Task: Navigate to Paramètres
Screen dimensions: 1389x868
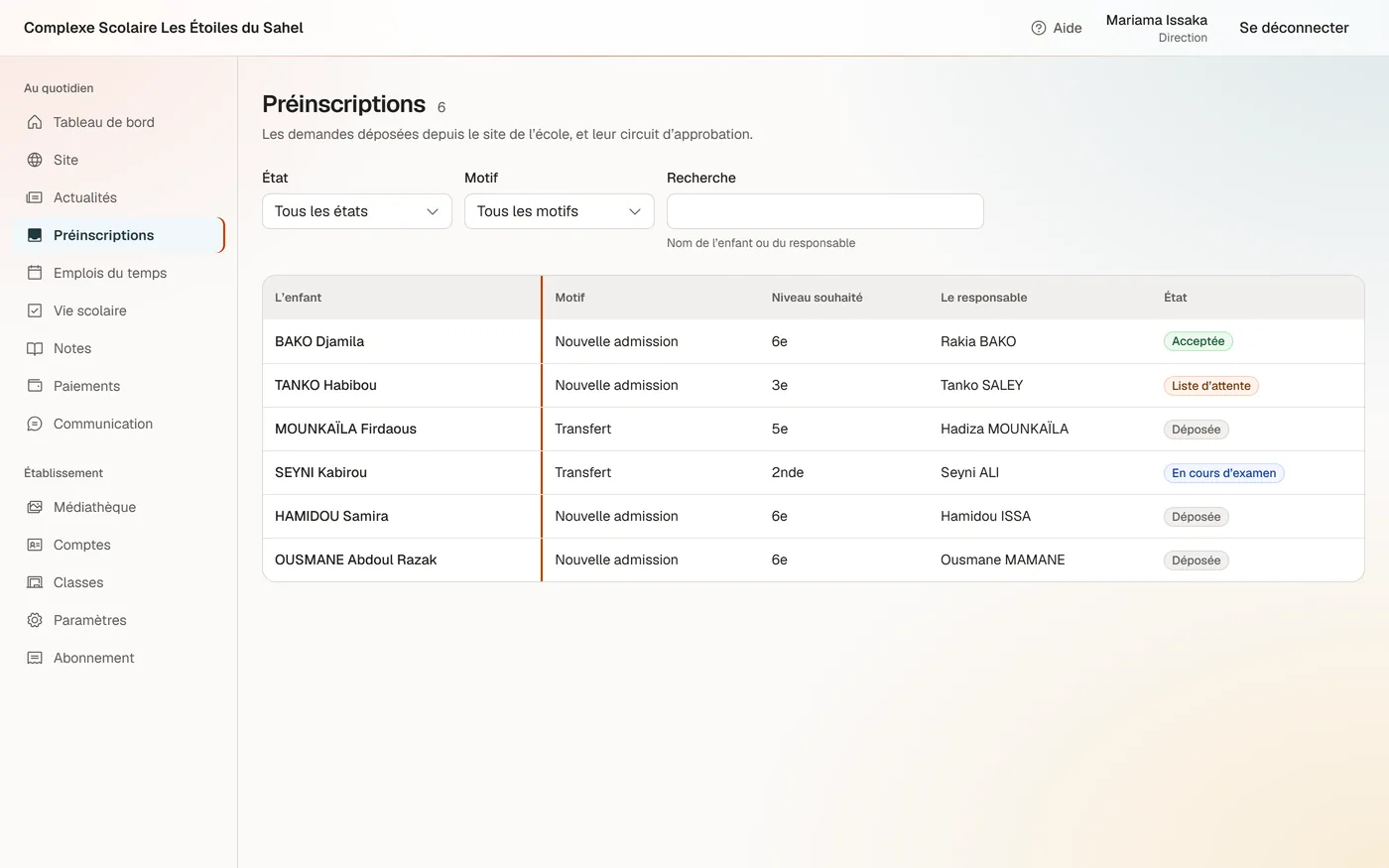Action: coord(119,620)
